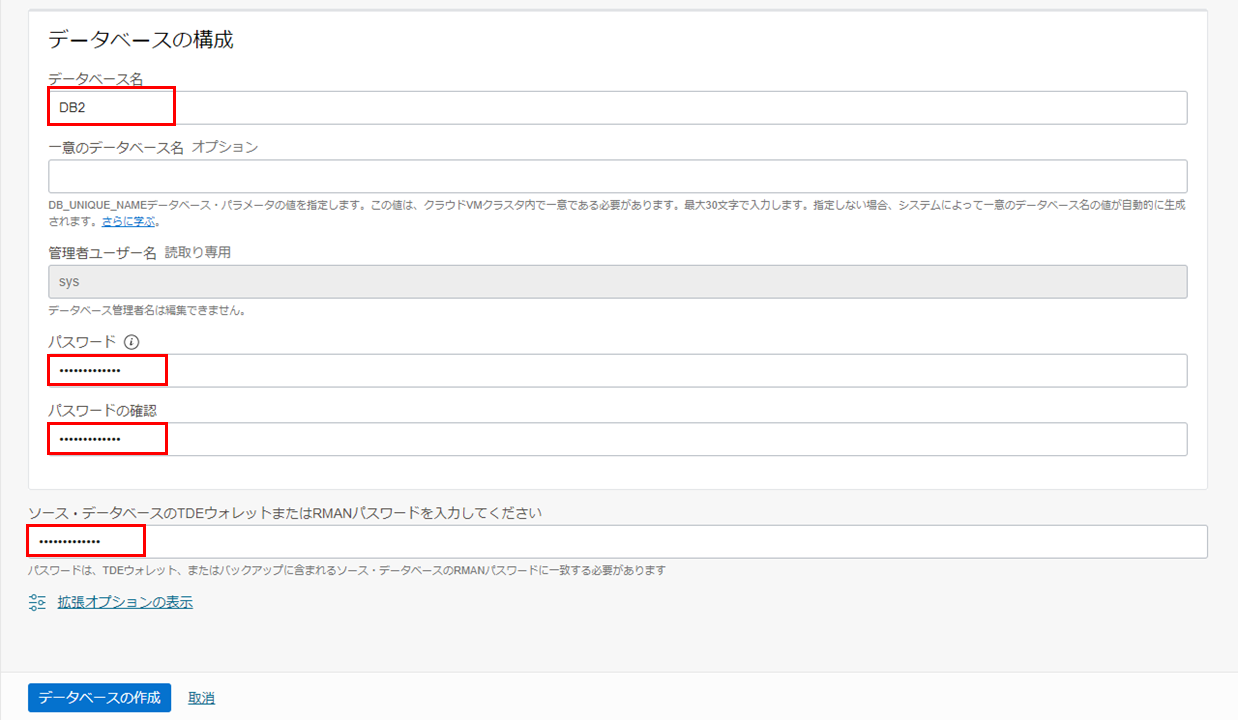This screenshot has height=720, width=1238.
Task: Click the read-only sys administrator field
Action: [x=617, y=282]
